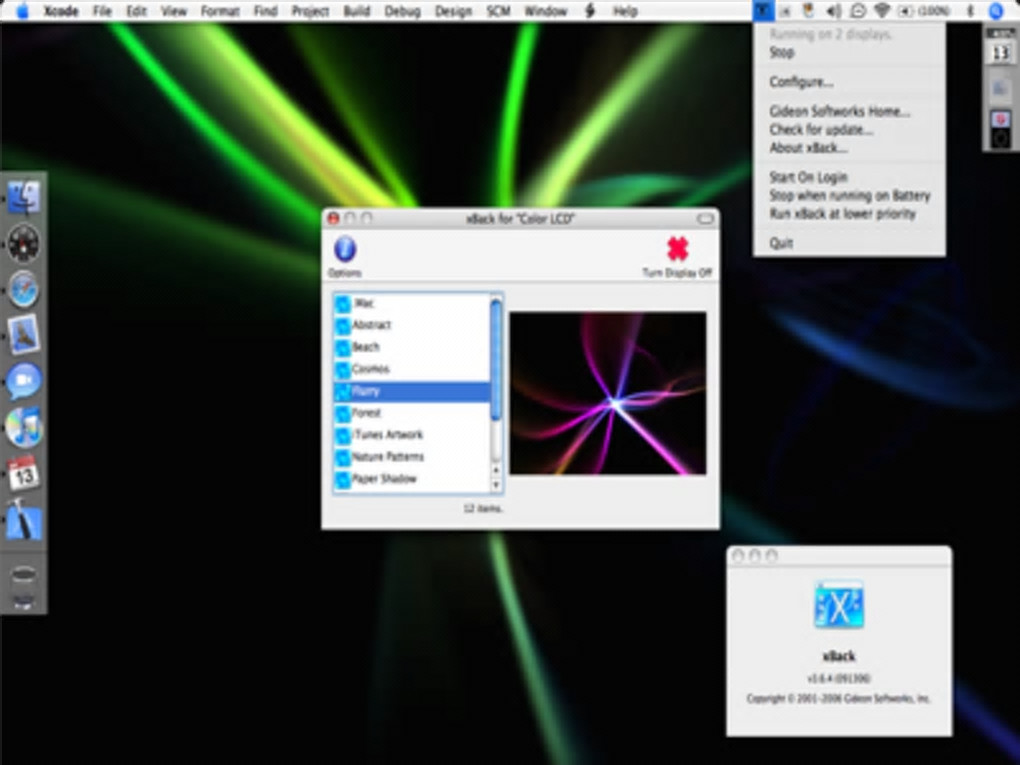Image resolution: width=1020 pixels, height=765 pixels.
Task: Toggle Start On Login option
Action: tap(808, 177)
